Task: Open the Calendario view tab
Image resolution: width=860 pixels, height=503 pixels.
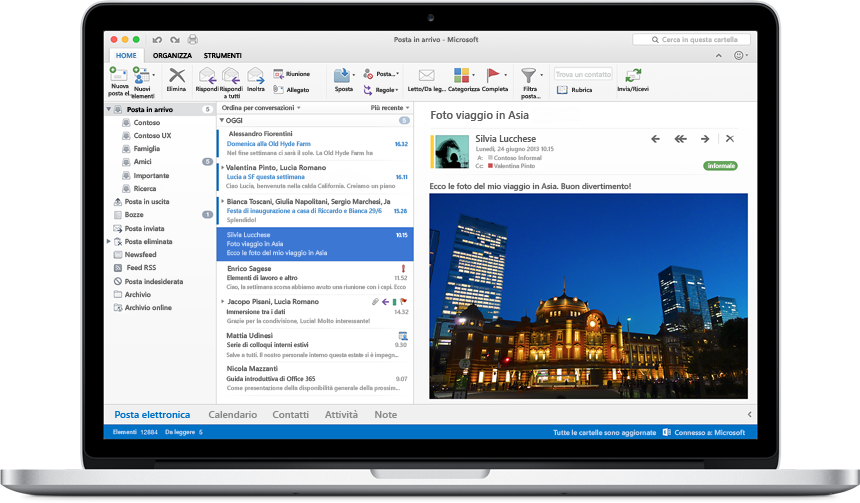Action: 231,414
